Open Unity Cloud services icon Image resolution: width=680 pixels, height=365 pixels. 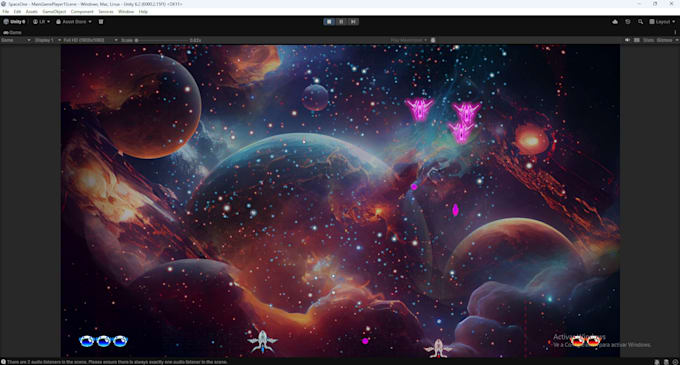coord(615,22)
